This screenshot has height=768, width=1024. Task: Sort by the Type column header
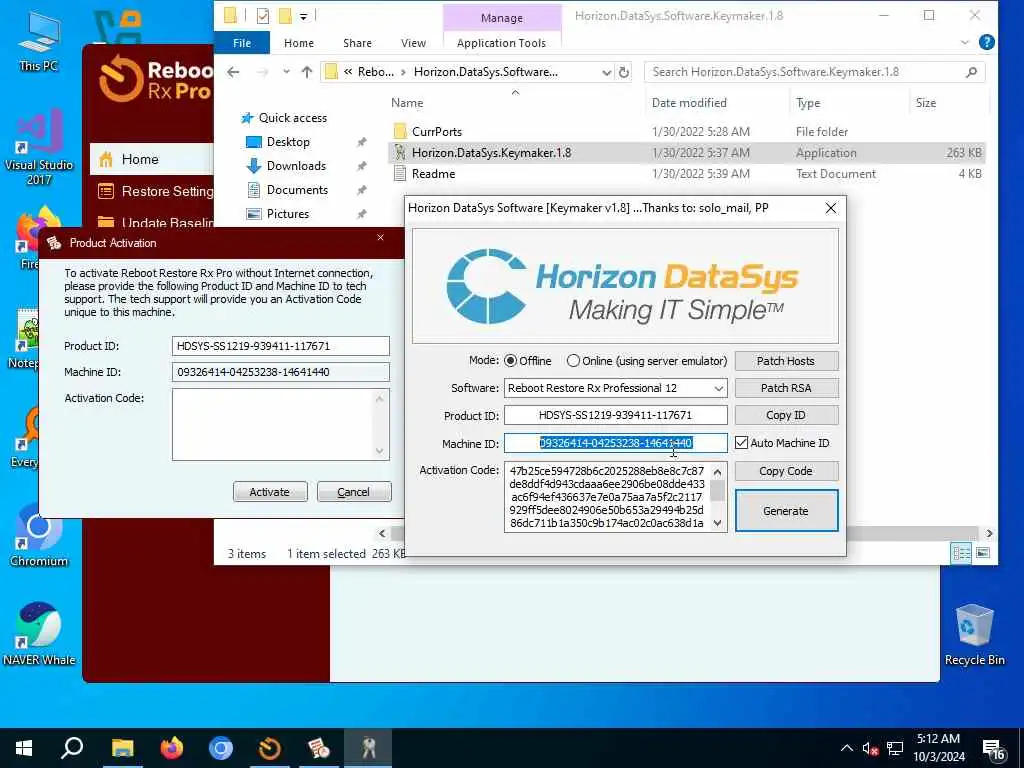pyautogui.click(x=808, y=103)
